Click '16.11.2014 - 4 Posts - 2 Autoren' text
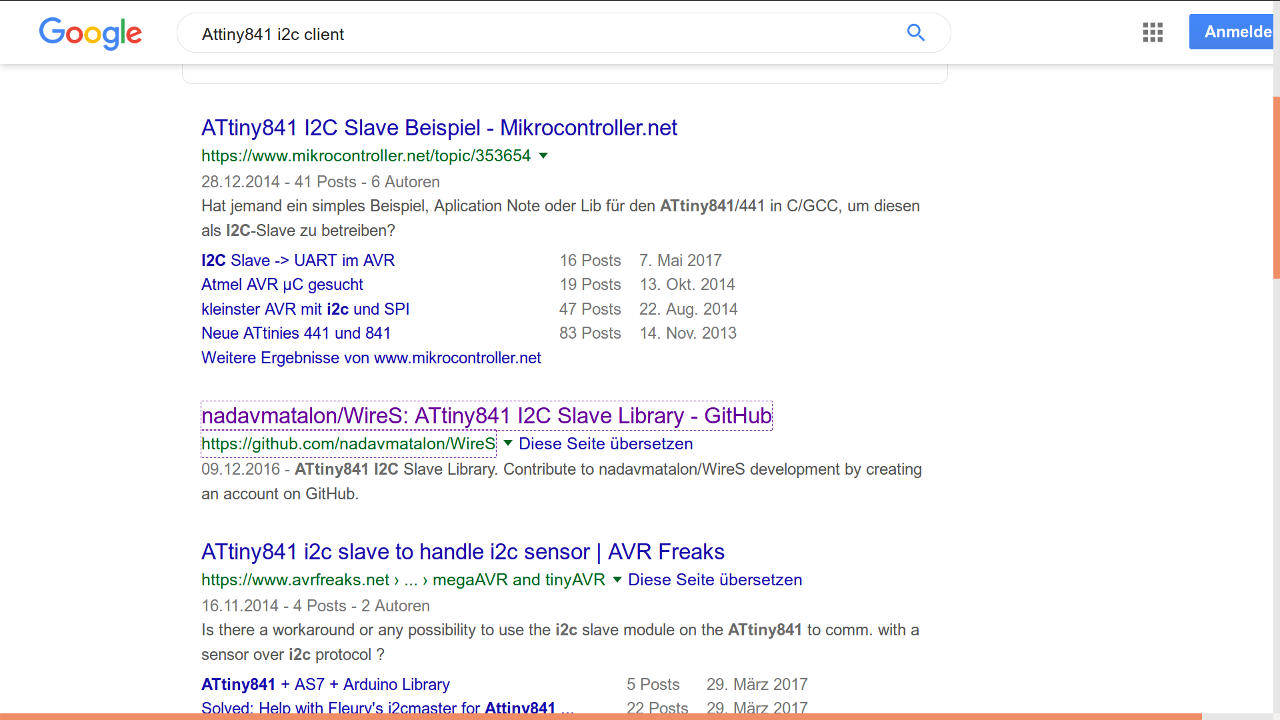This screenshot has height=720, width=1280. click(316, 606)
